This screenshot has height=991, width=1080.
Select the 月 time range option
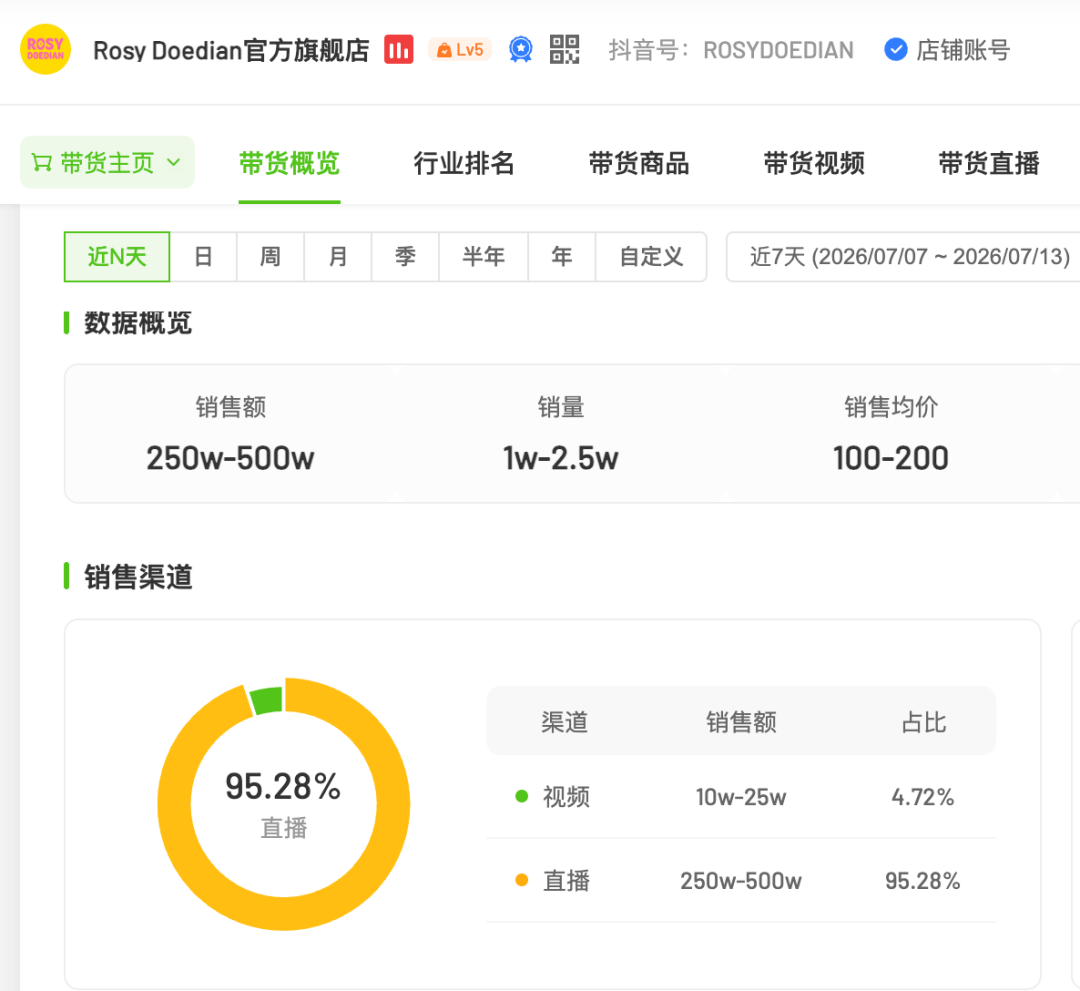pyautogui.click(x=338, y=257)
